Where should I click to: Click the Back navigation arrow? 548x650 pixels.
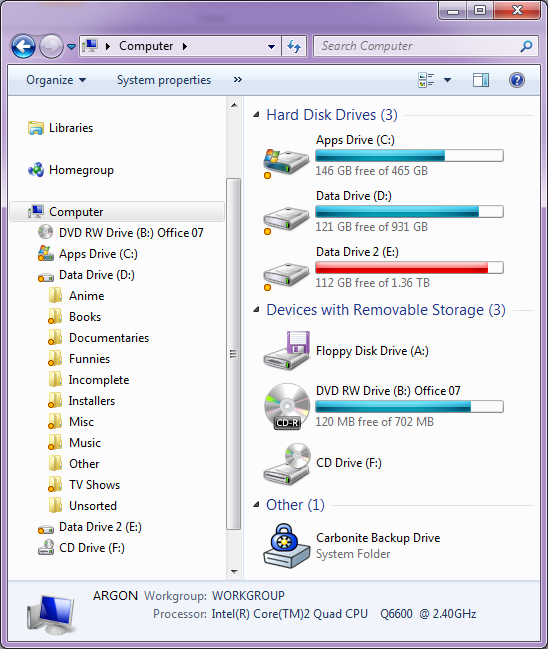point(23,46)
